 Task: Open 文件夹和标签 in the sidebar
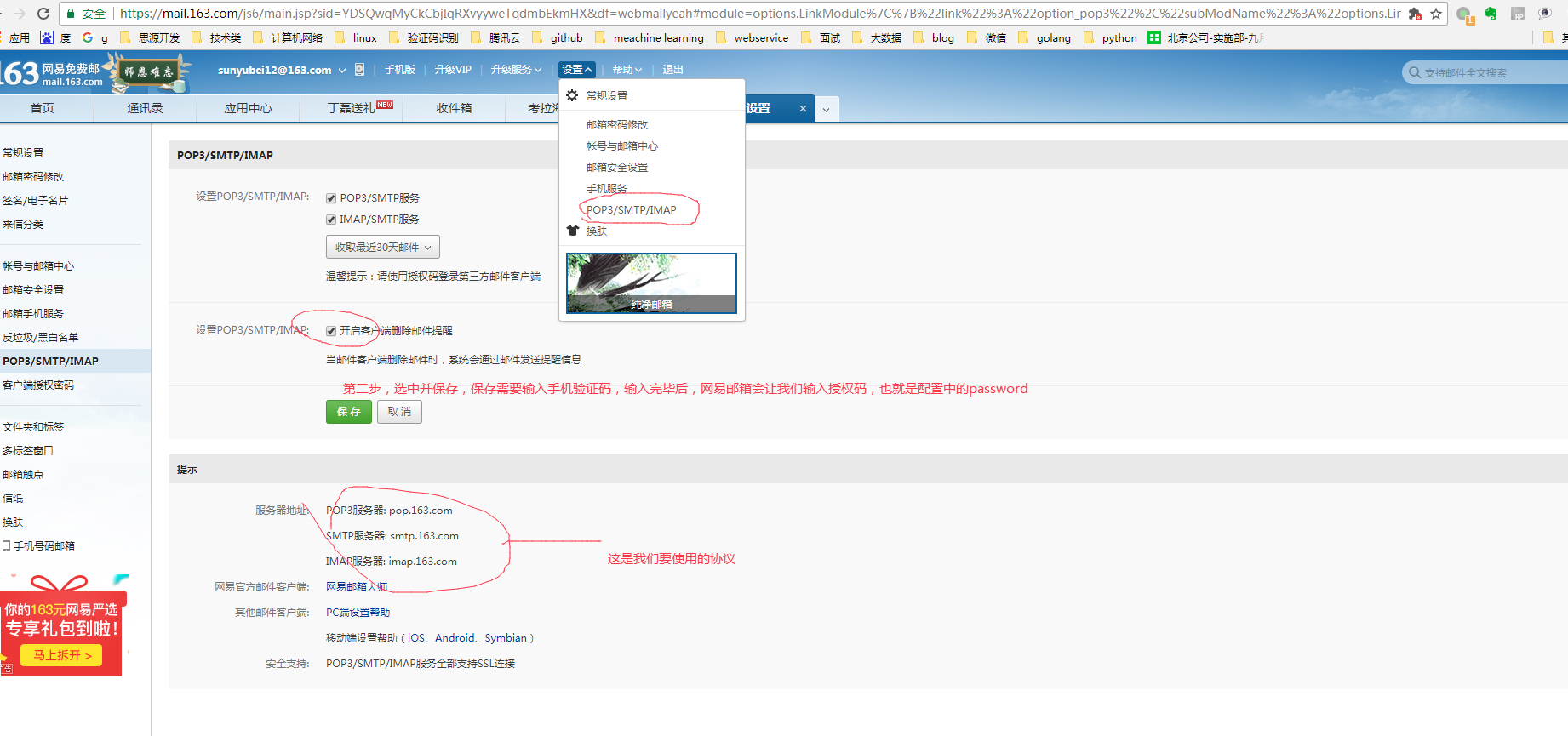pos(33,427)
